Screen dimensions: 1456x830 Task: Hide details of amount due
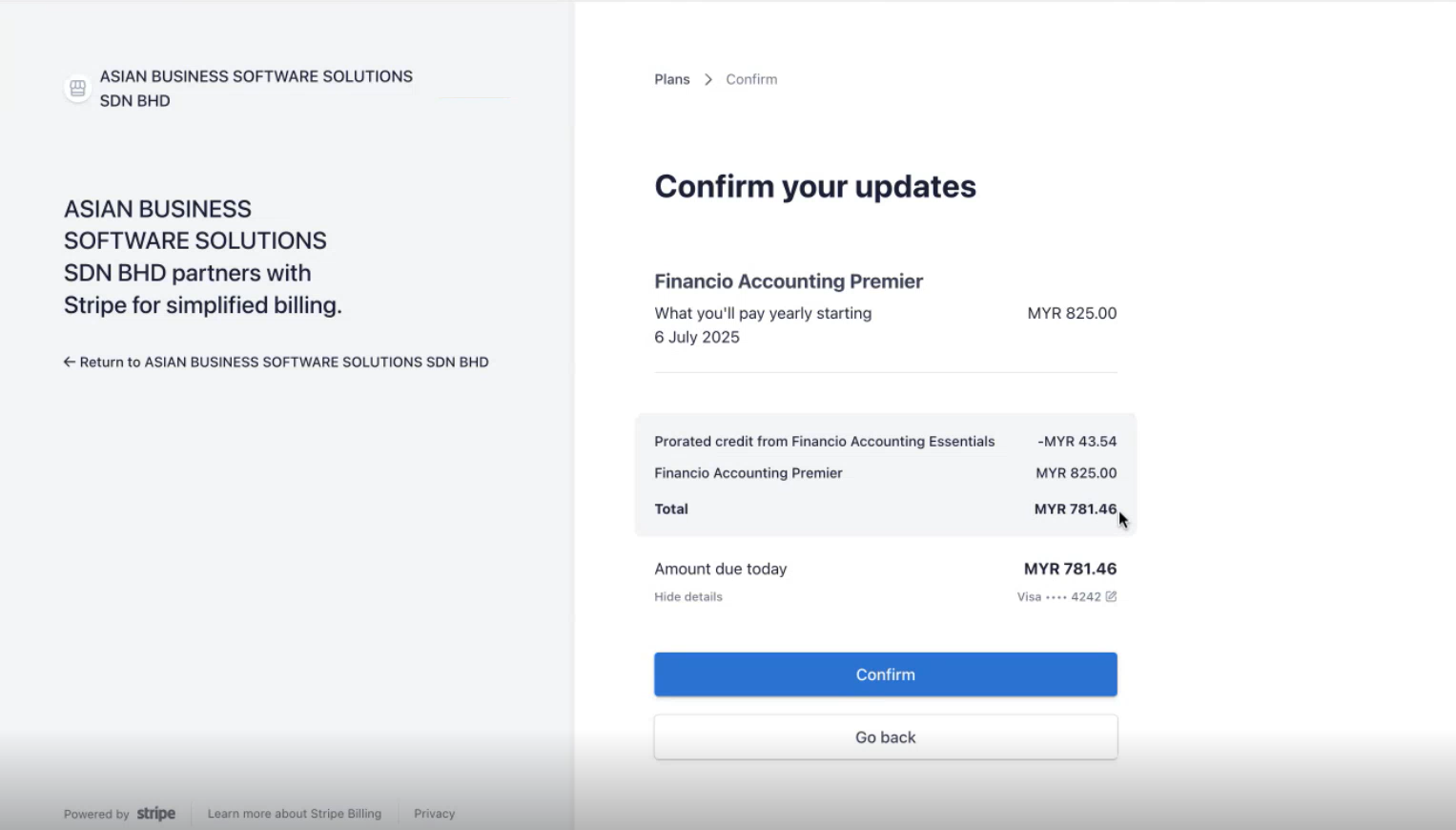click(688, 596)
